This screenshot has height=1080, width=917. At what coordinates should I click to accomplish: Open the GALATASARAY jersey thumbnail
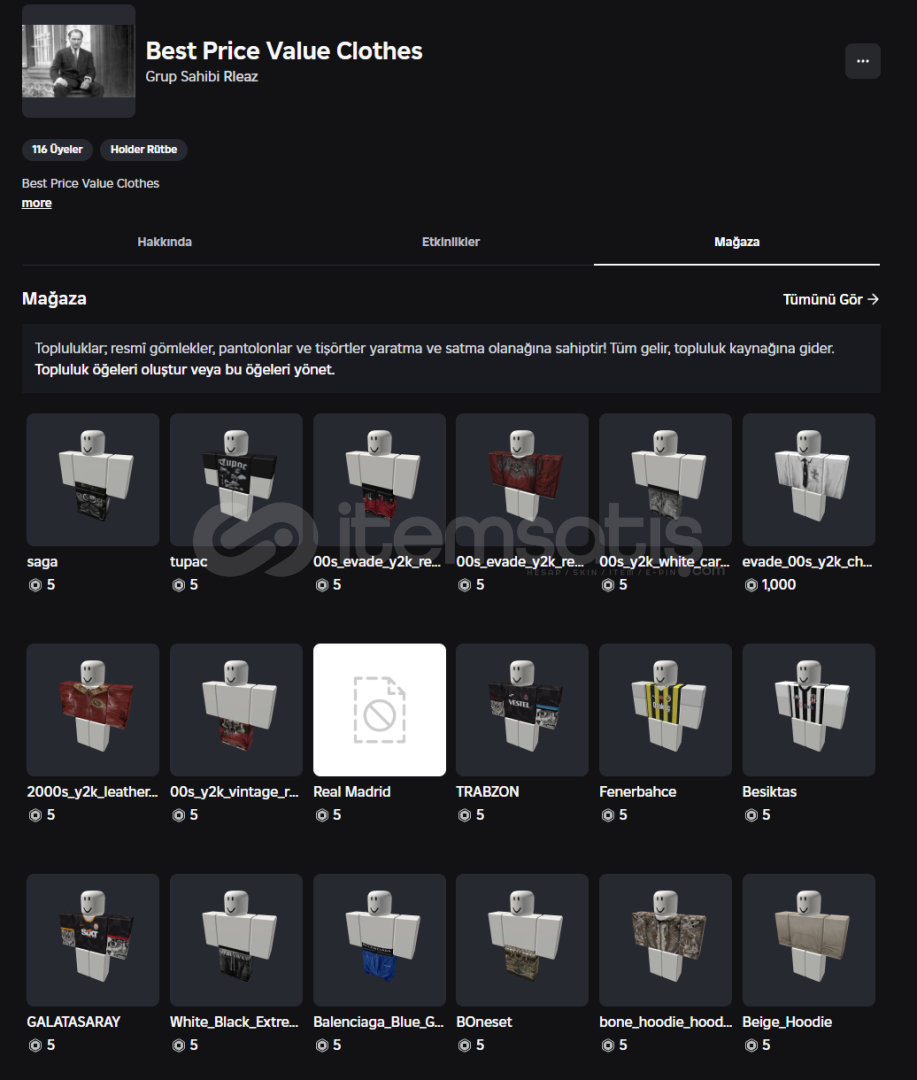point(93,940)
